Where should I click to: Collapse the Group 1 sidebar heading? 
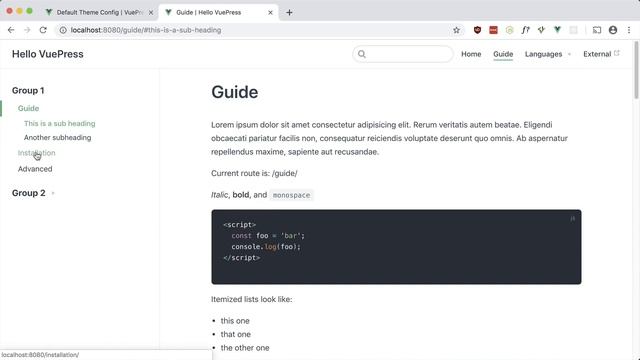click(x=28, y=91)
